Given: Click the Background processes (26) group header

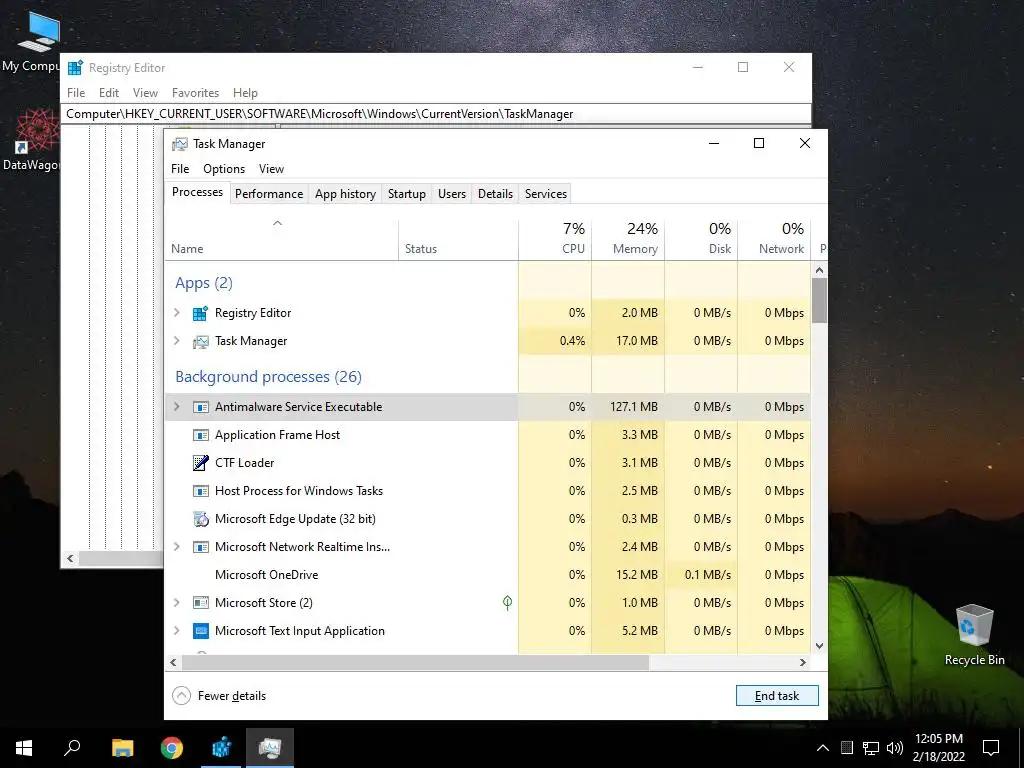Looking at the screenshot, I should pos(268,377).
